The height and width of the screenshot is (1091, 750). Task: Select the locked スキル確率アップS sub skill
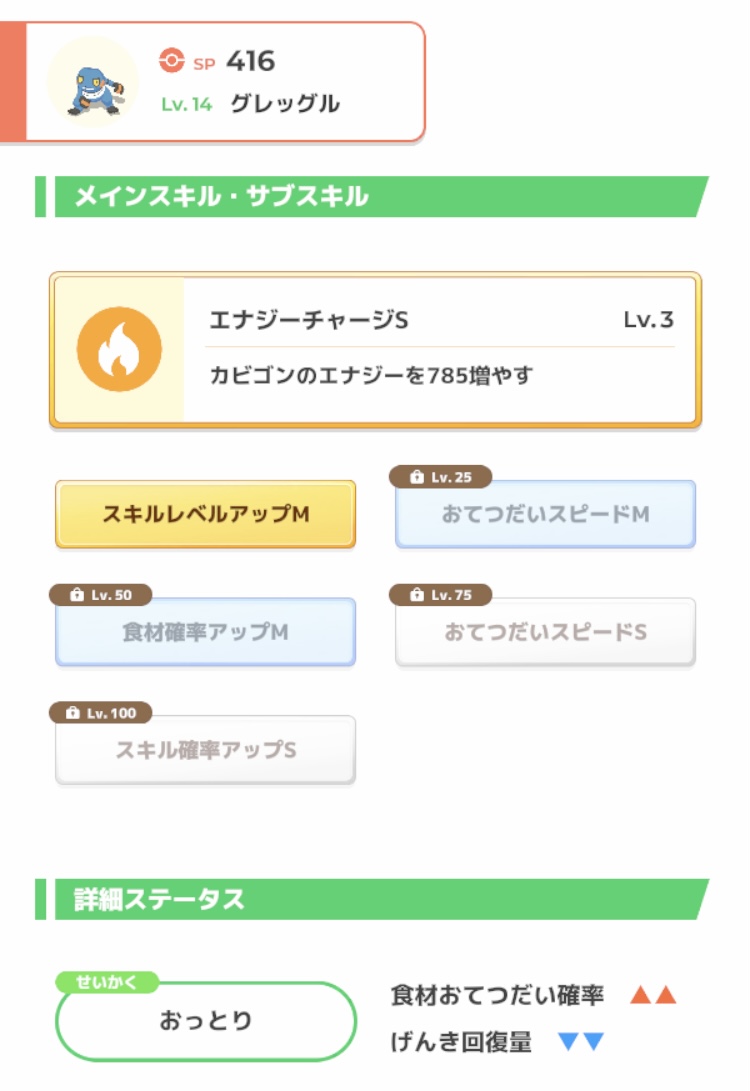[x=205, y=750]
